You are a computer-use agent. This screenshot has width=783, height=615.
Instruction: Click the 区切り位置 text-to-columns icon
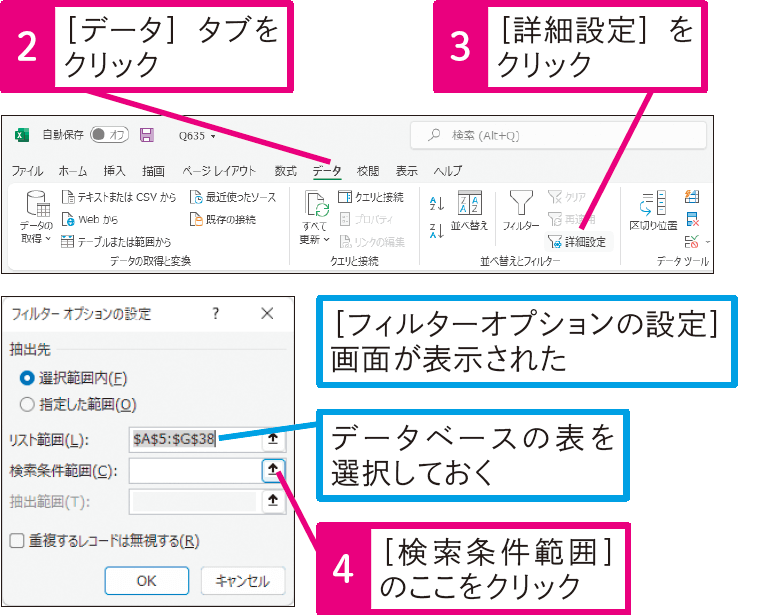653,204
